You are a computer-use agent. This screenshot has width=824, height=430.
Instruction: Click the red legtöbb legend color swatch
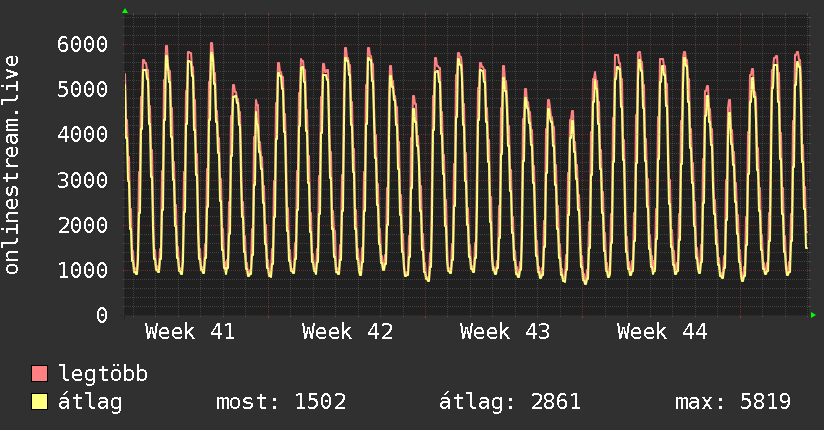click(40, 375)
